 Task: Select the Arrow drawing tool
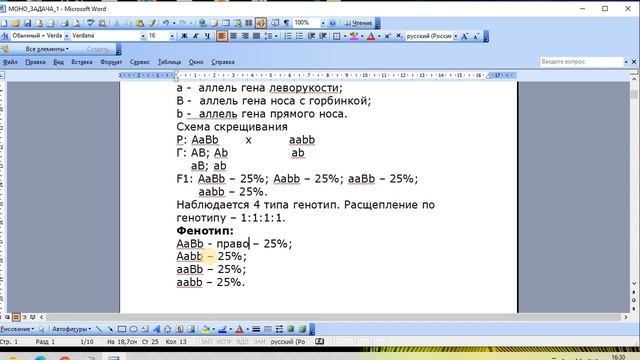[x=110, y=329]
